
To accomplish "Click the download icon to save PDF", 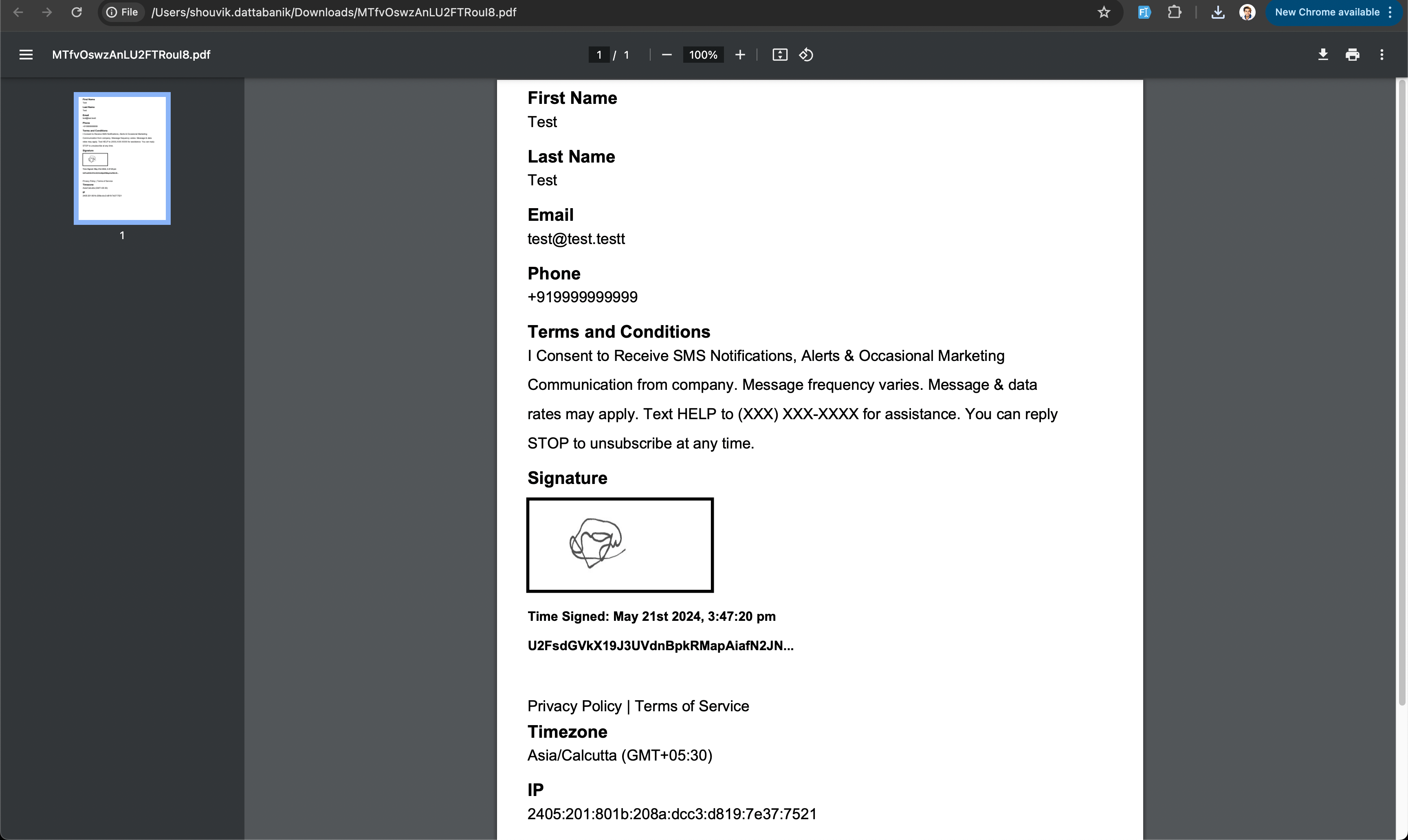I will pos(1322,55).
